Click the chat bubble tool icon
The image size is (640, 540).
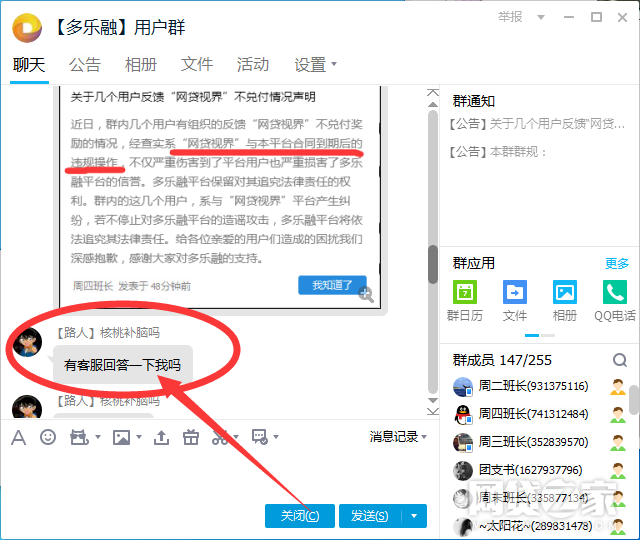[260, 437]
